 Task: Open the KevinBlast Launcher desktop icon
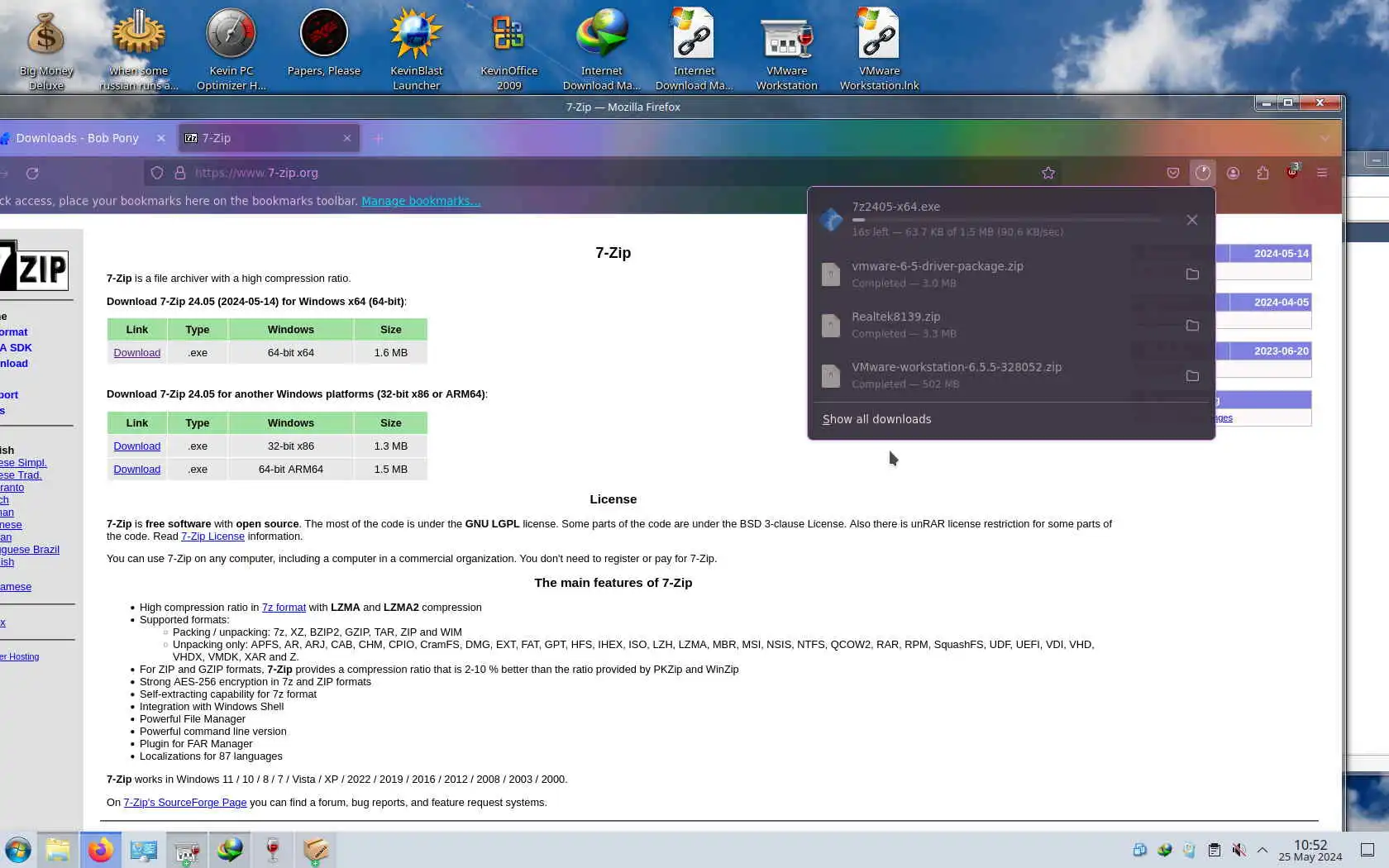[x=417, y=50]
